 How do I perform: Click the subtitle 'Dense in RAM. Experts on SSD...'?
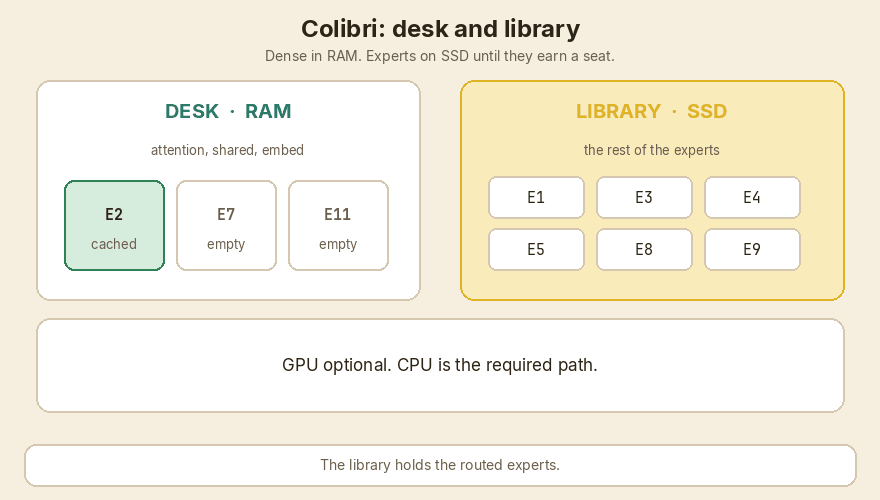[x=440, y=56]
